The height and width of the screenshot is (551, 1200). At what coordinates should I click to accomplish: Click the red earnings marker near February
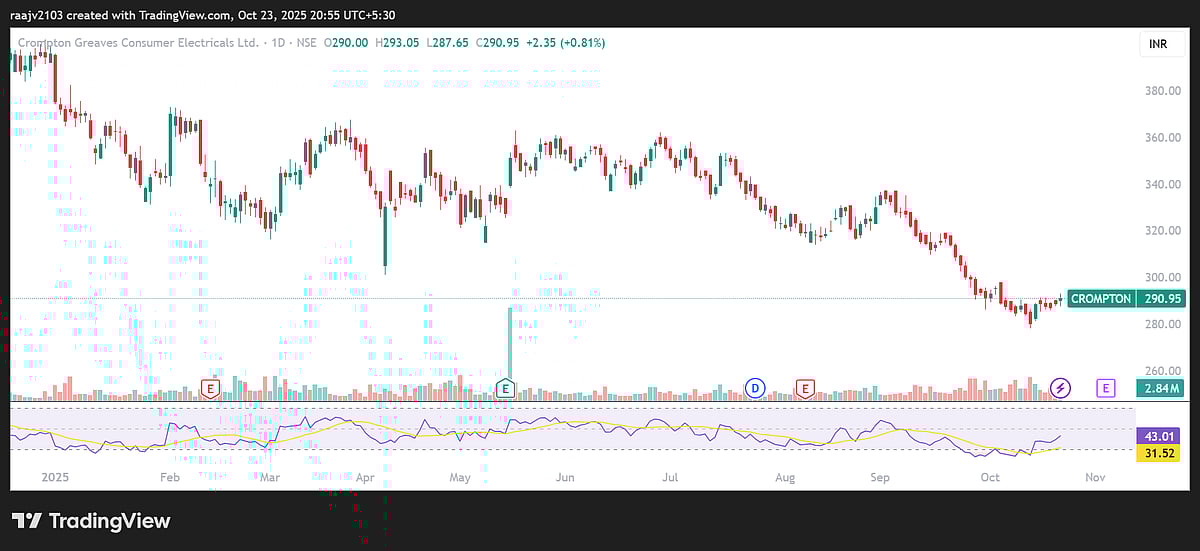coord(210,388)
